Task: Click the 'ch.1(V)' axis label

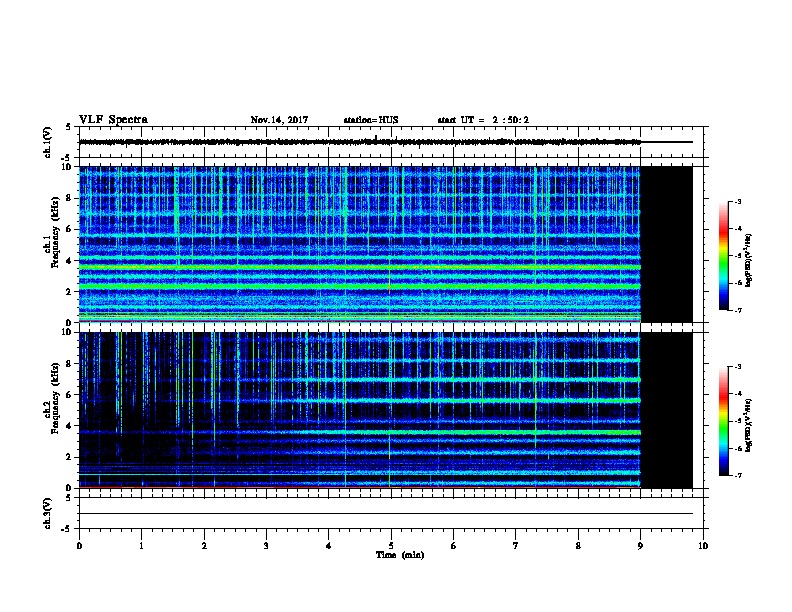Action: pyautogui.click(x=47, y=142)
